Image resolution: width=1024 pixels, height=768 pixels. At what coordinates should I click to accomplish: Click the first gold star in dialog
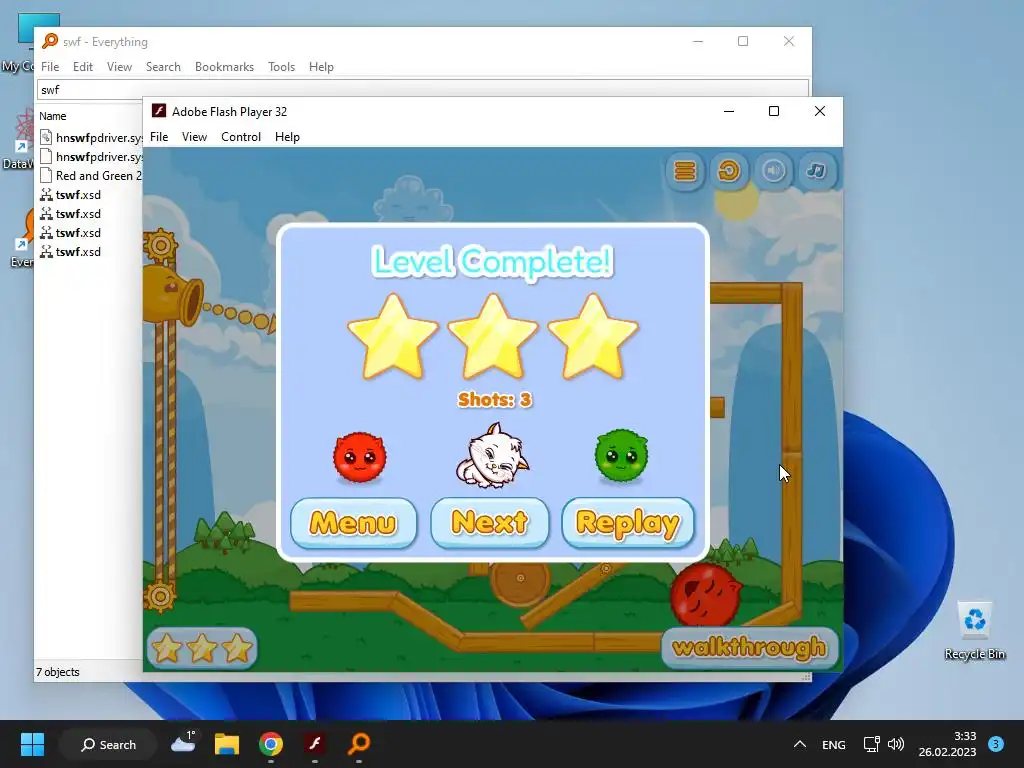pyautogui.click(x=393, y=337)
